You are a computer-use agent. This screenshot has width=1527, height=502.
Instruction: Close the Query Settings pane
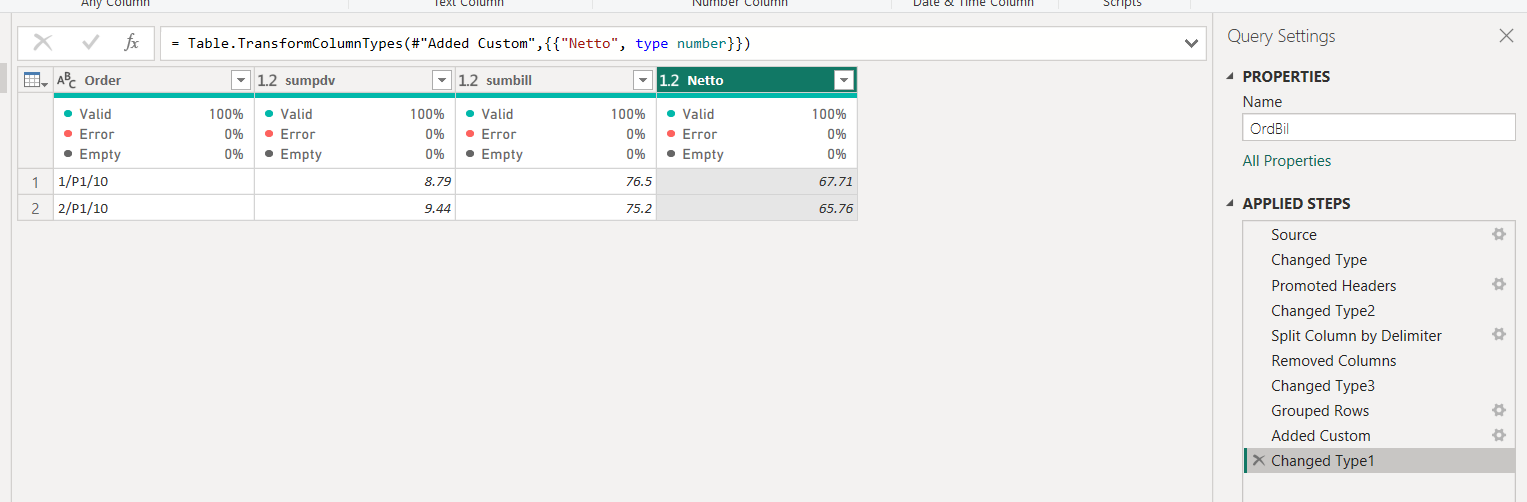click(x=1506, y=36)
